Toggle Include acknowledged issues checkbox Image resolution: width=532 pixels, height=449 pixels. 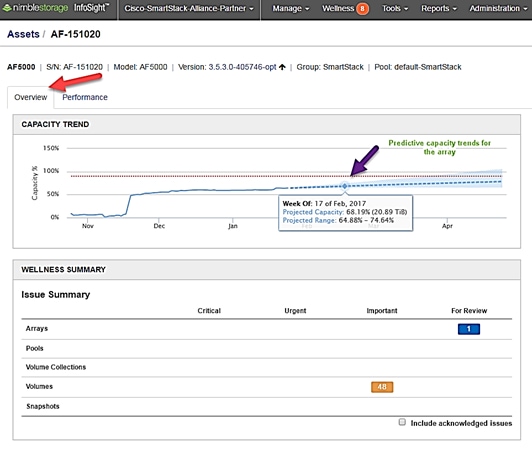coord(402,422)
